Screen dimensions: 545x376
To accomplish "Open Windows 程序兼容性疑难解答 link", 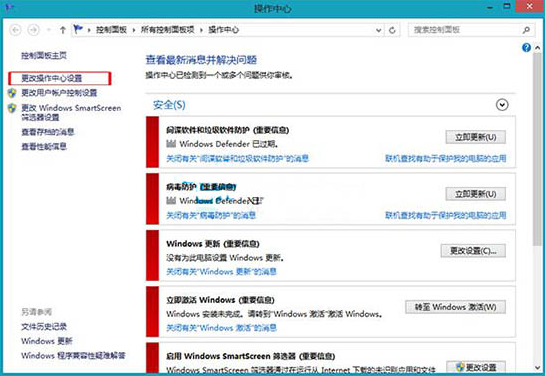I will pyautogui.click(x=73, y=356).
